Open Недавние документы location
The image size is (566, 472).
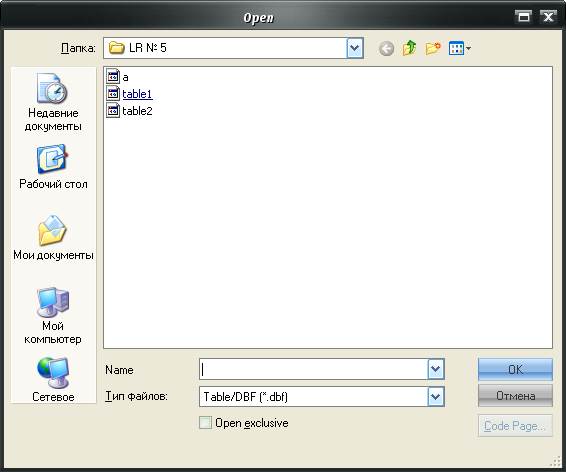pyautogui.click(x=53, y=102)
